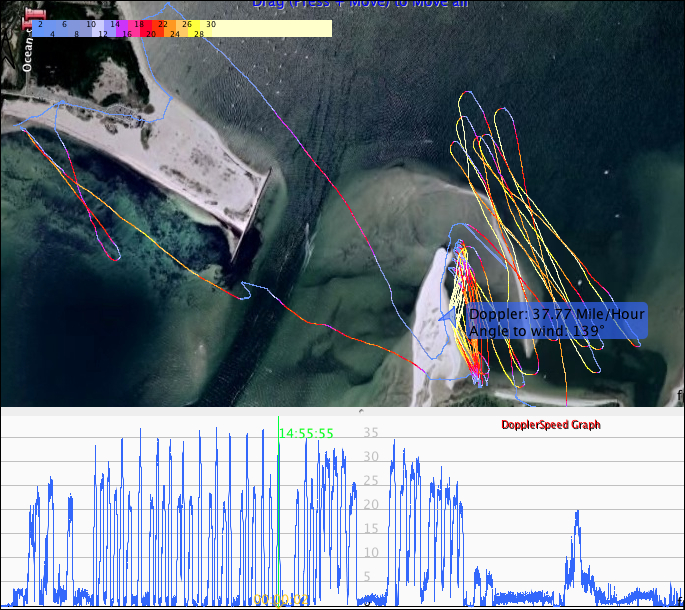Select the orange speed 22 legend swatch
The height and width of the screenshot is (610, 685).
pos(162,23)
